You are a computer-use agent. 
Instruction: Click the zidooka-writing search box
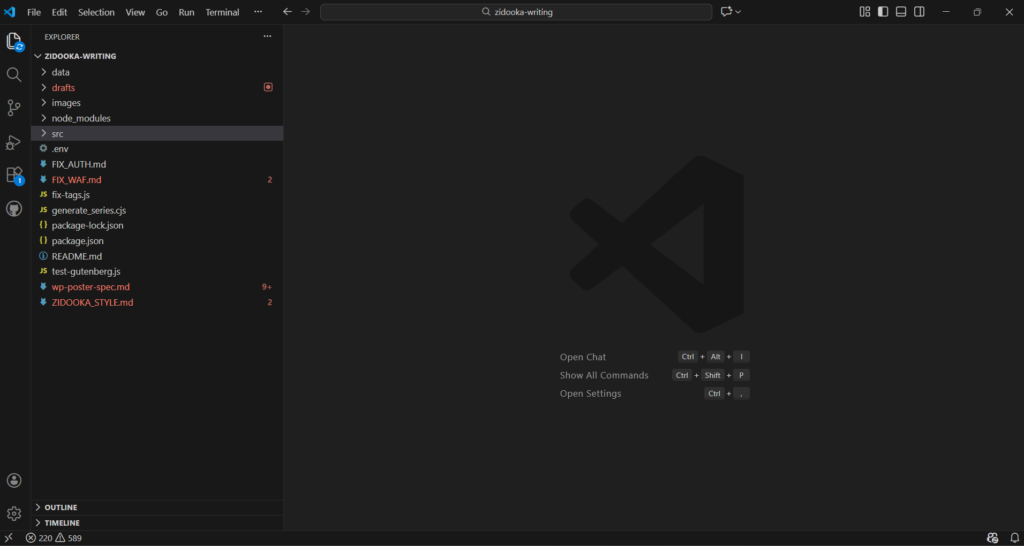click(x=516, y=12)
